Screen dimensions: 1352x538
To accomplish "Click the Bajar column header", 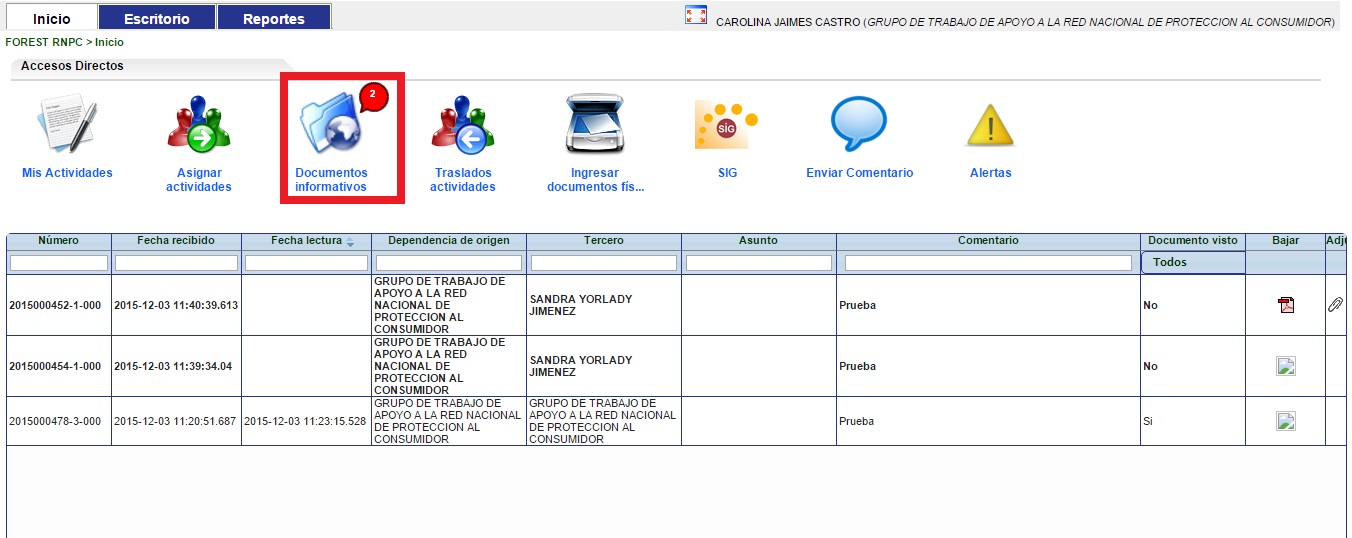I will 1286,241.
